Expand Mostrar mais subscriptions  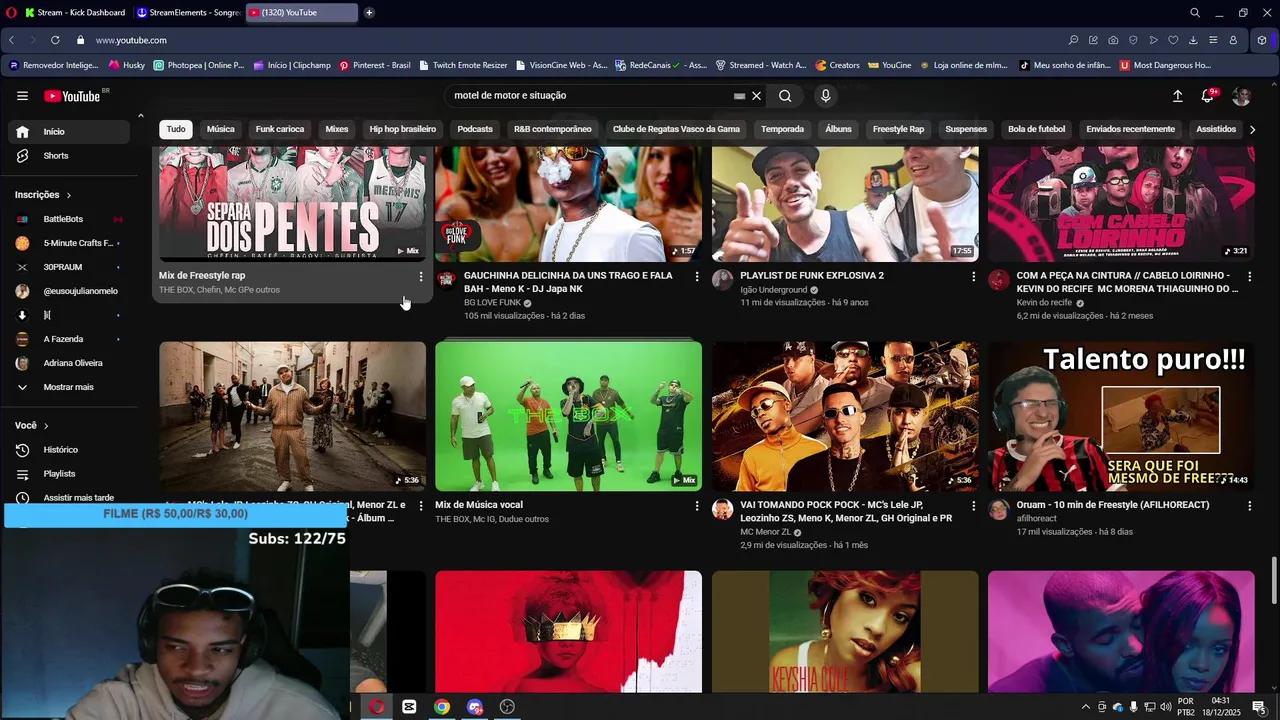69,387
